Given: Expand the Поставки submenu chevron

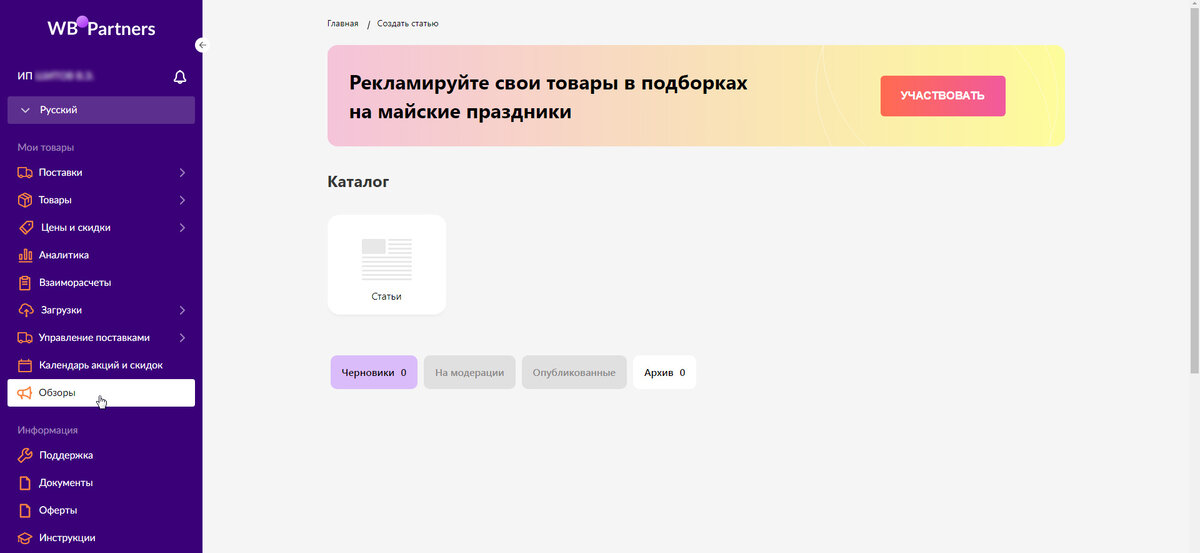Looking at the screenshot, I should coord(182,172).
